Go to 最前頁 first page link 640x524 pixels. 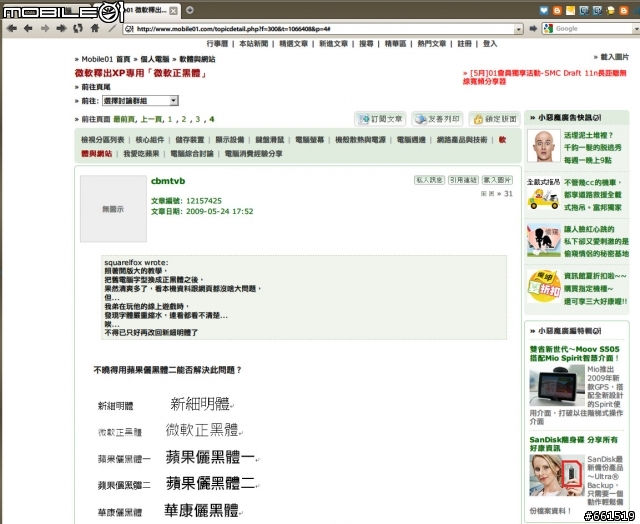(x=123, y=119)
